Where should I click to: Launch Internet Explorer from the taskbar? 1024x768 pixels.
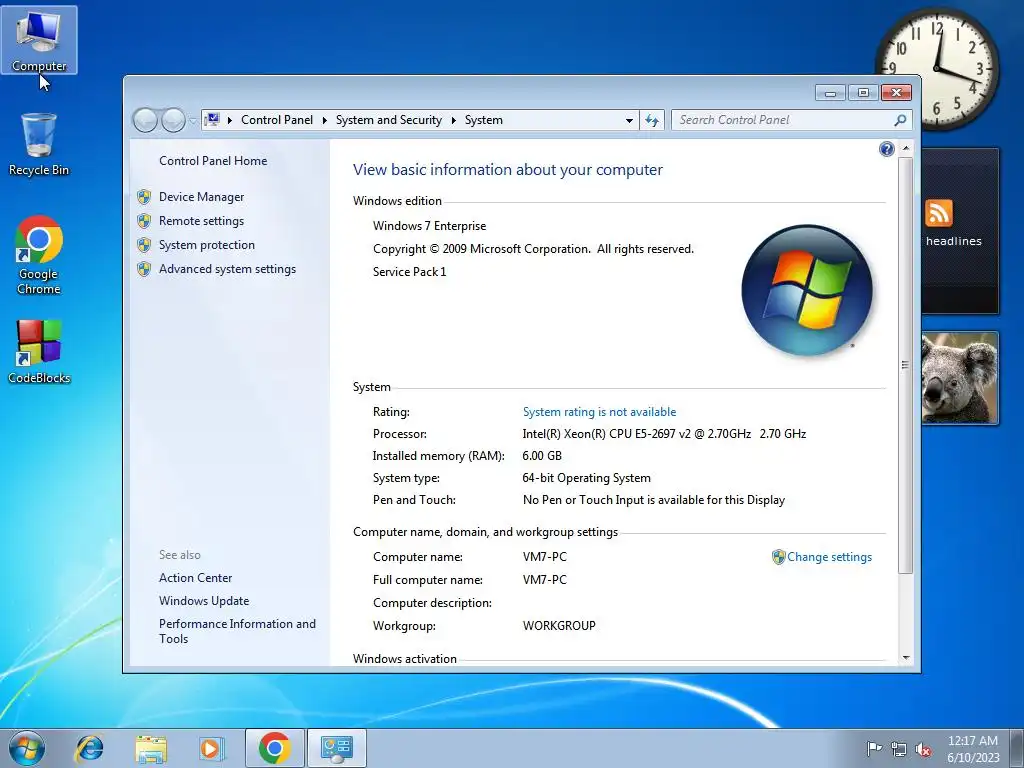coord(89,748)
